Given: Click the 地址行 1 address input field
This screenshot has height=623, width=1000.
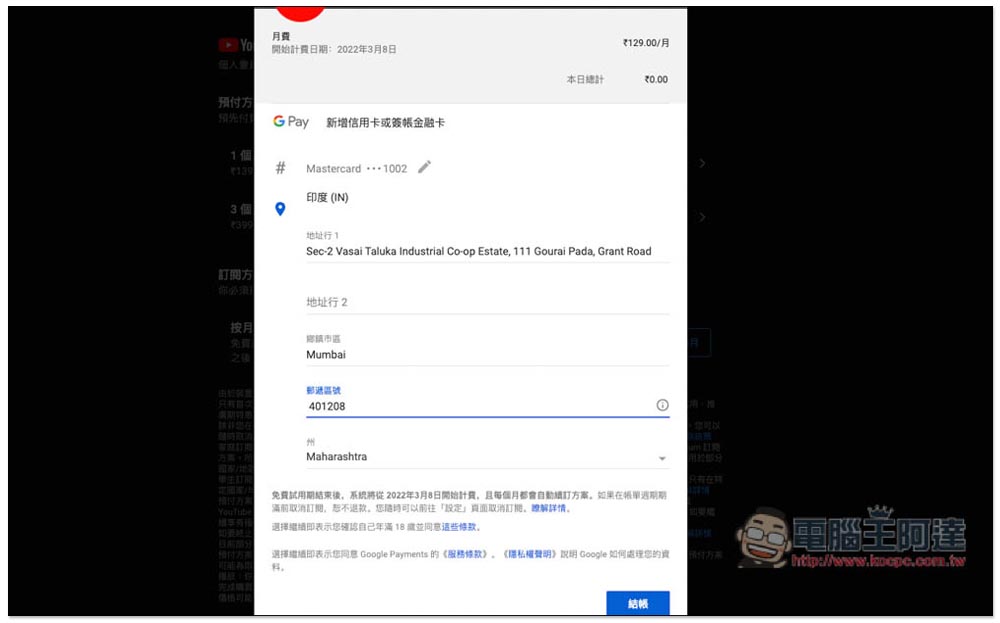Looking at the screenshot, I should (x=488, y=251).
